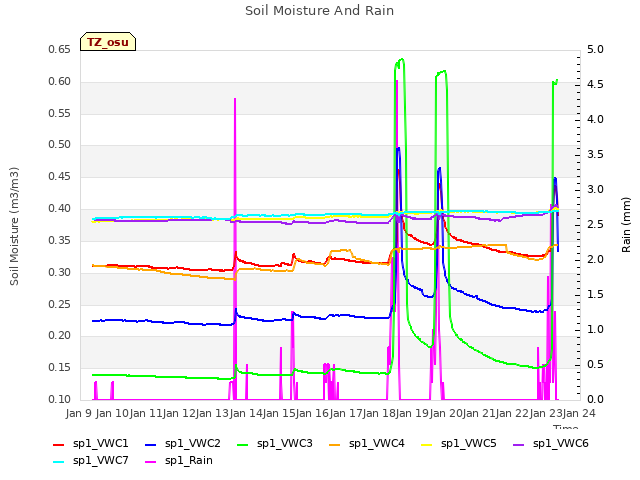The width and height of the screenshot is (640, 480).
Task: Toggle the sp1_VWC4 legend entry
Action: [x=367, y=444]
